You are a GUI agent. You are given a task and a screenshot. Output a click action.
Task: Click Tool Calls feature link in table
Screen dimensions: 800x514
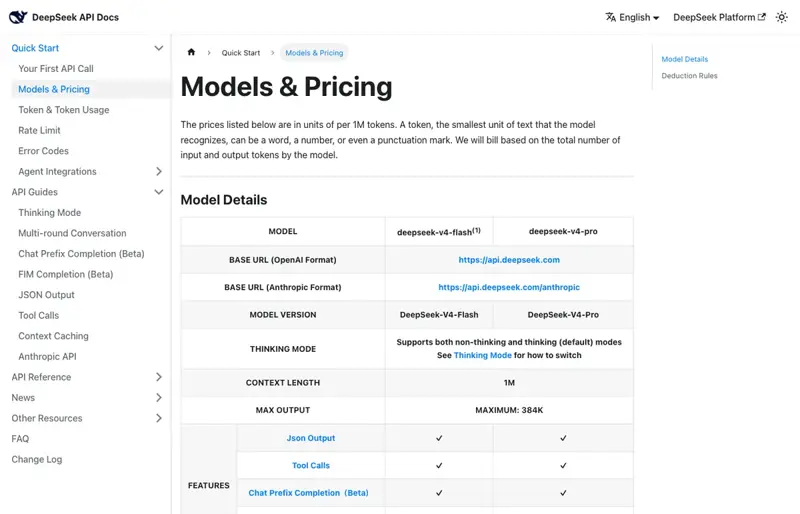(311, 466)
